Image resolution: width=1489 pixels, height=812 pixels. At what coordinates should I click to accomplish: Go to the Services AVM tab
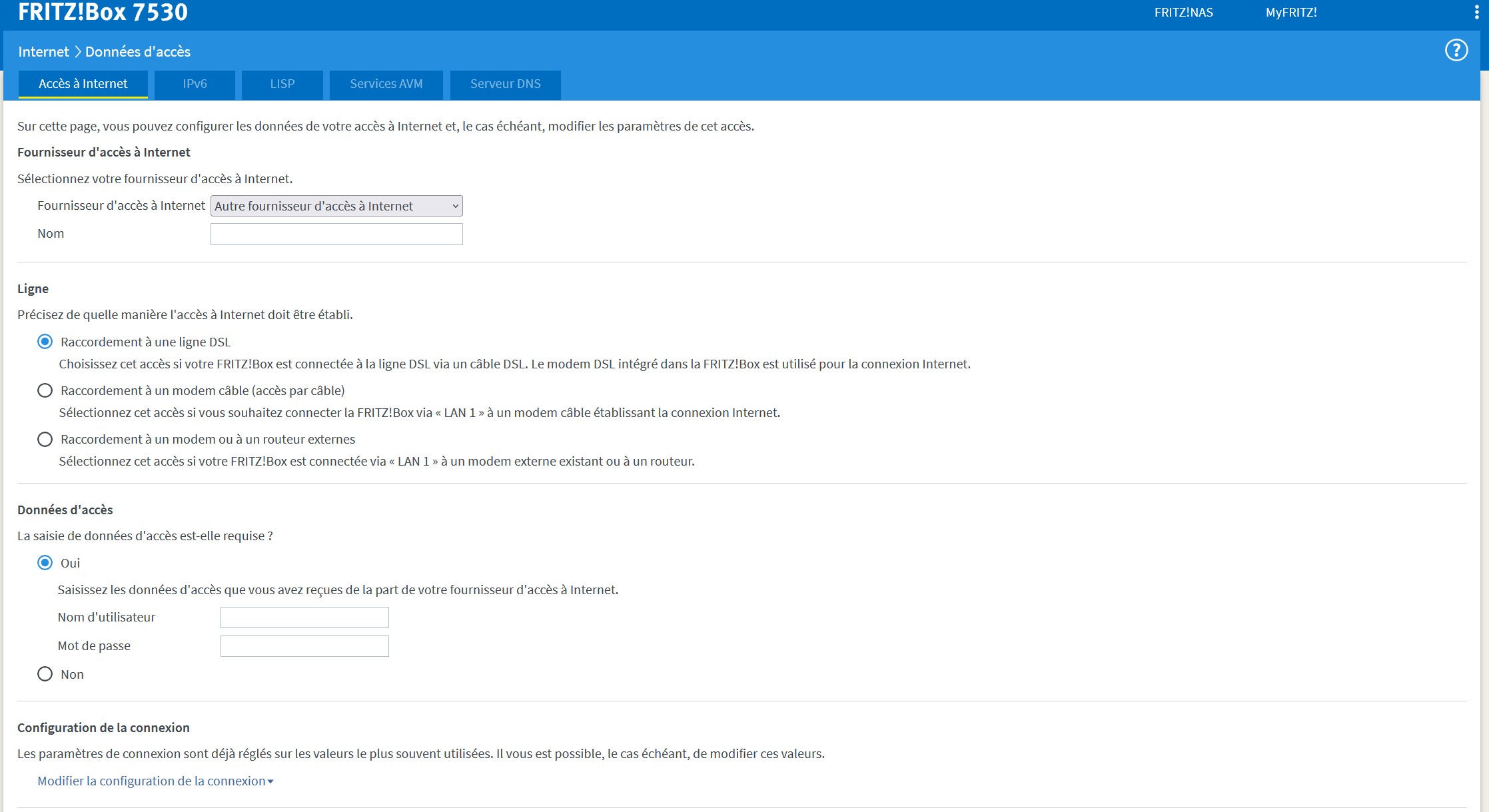386,84
